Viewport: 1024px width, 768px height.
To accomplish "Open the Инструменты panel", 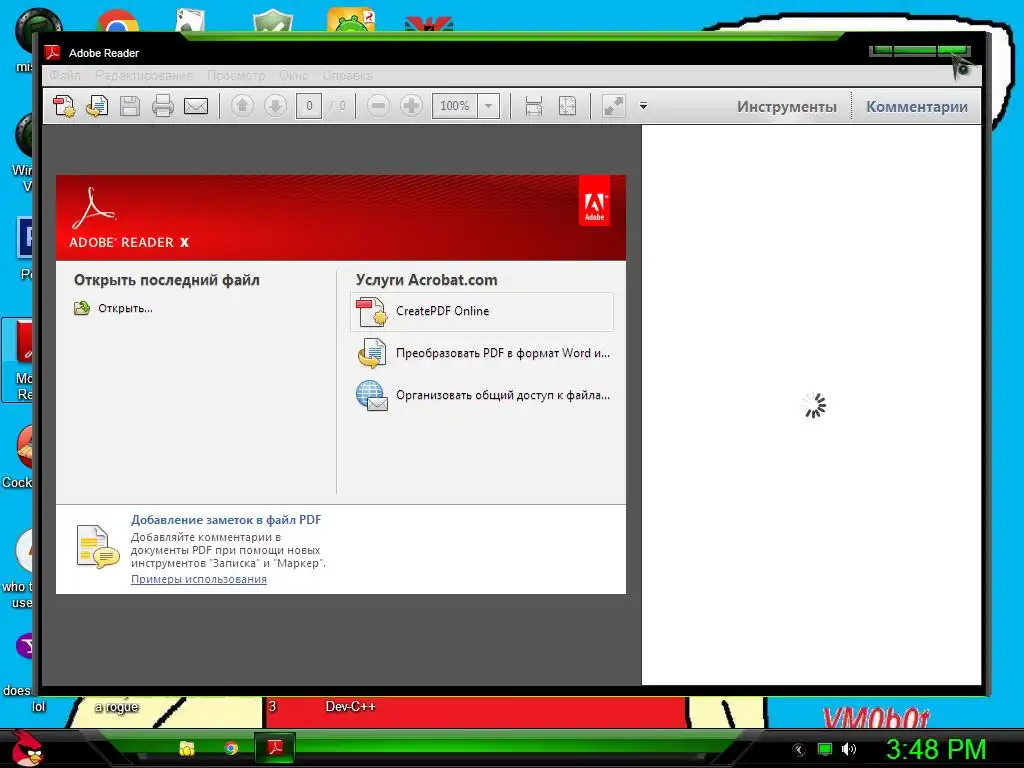I will (787, 106).
